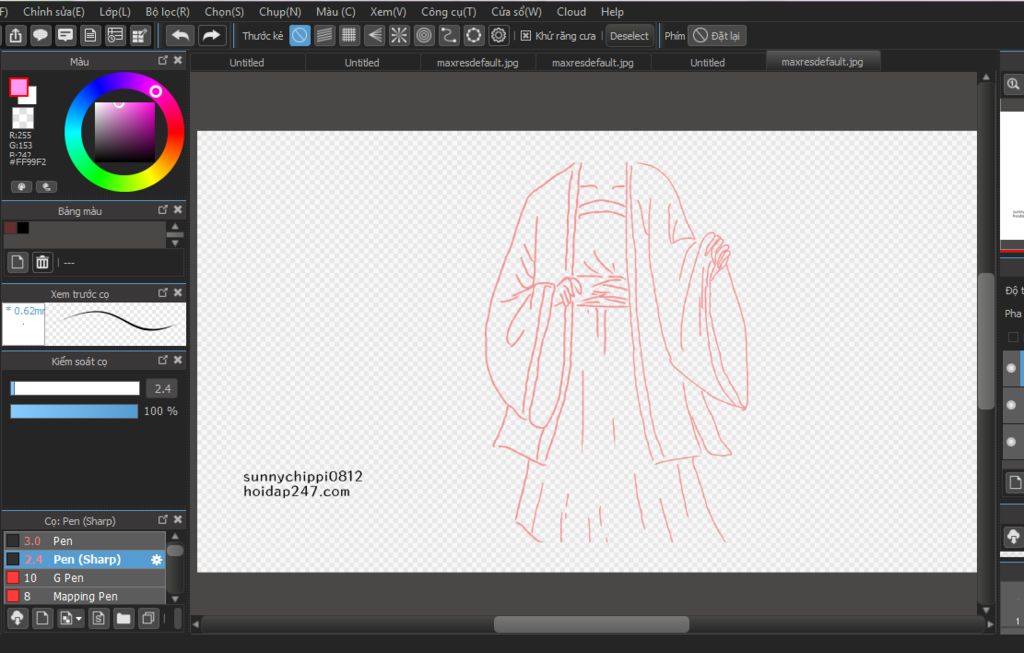Click the trash icon in Bảng màu
1024x653 pixels.
42,263
